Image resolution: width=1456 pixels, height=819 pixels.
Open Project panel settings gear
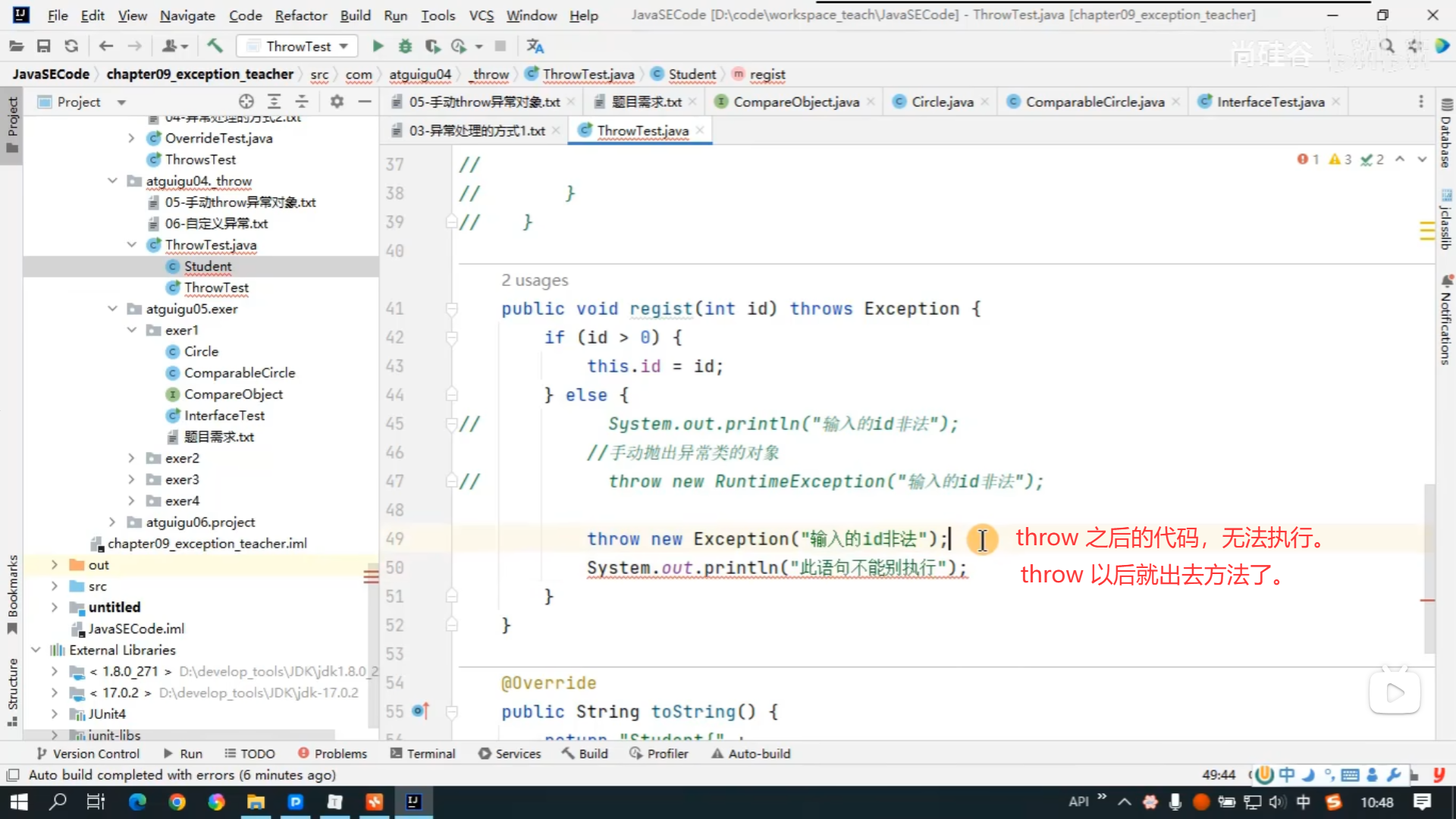coord(337,102)
